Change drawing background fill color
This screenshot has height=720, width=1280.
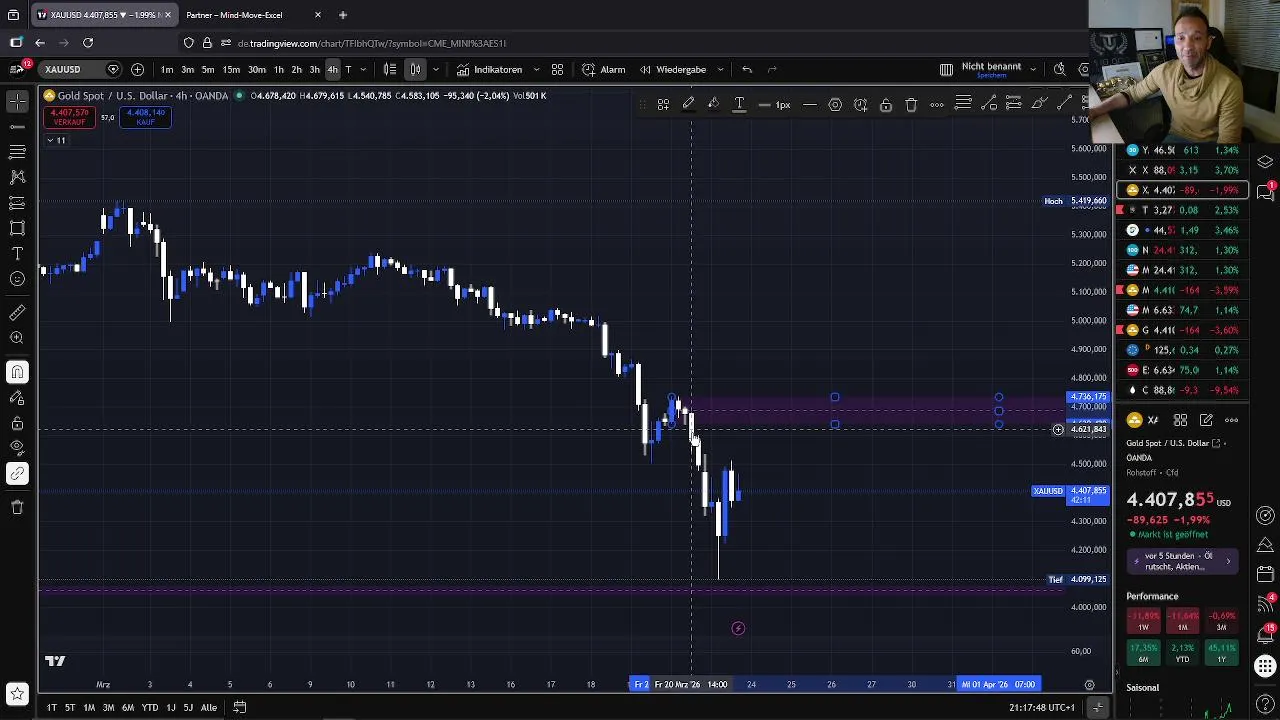[x=713, y=104]
